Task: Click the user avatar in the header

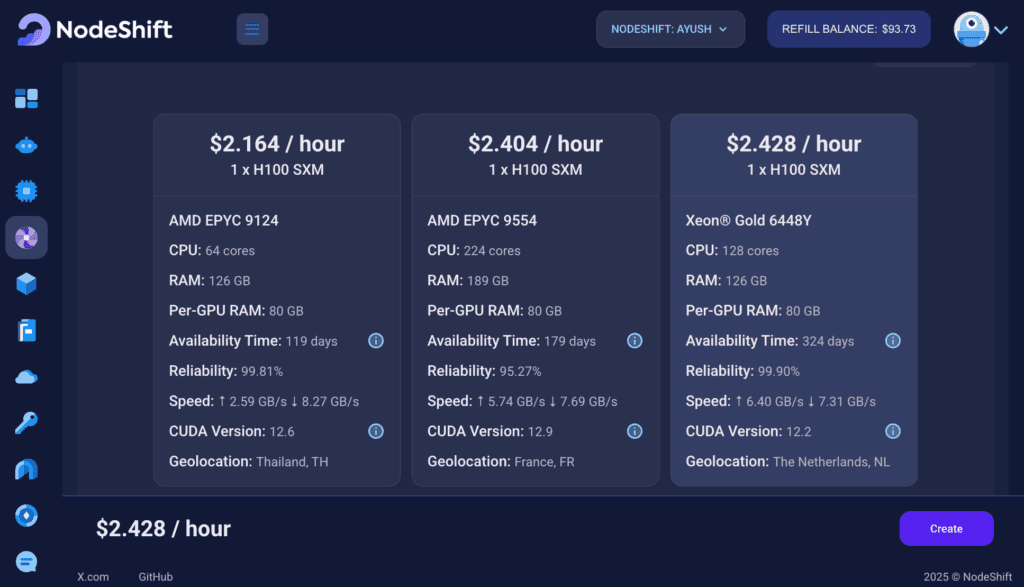Action: (971, 29)
